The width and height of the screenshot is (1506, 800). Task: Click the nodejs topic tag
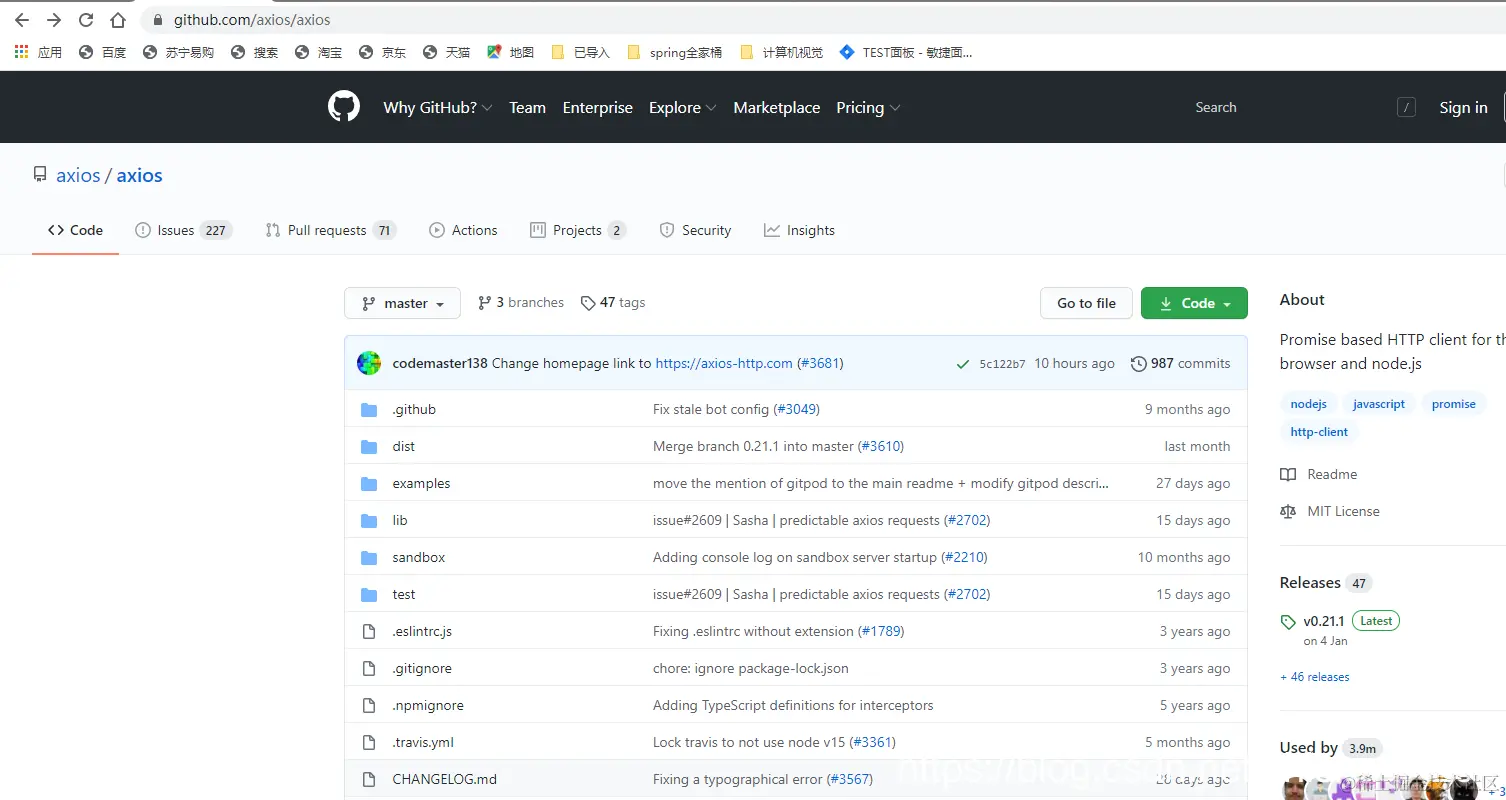[x=1308, y=404]
